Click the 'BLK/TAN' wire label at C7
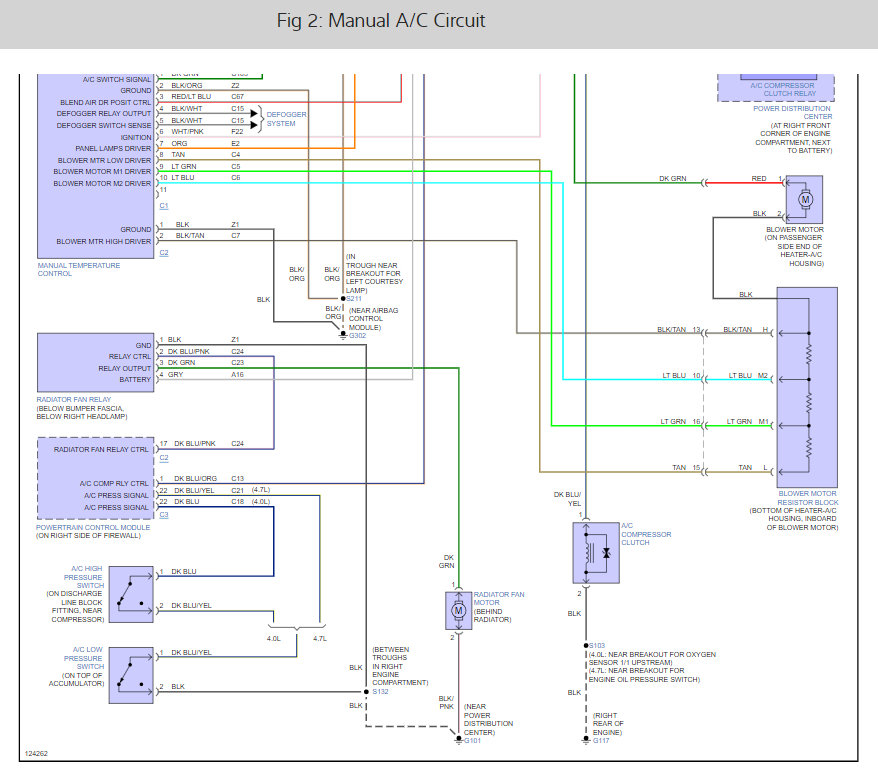 (190, 235)
